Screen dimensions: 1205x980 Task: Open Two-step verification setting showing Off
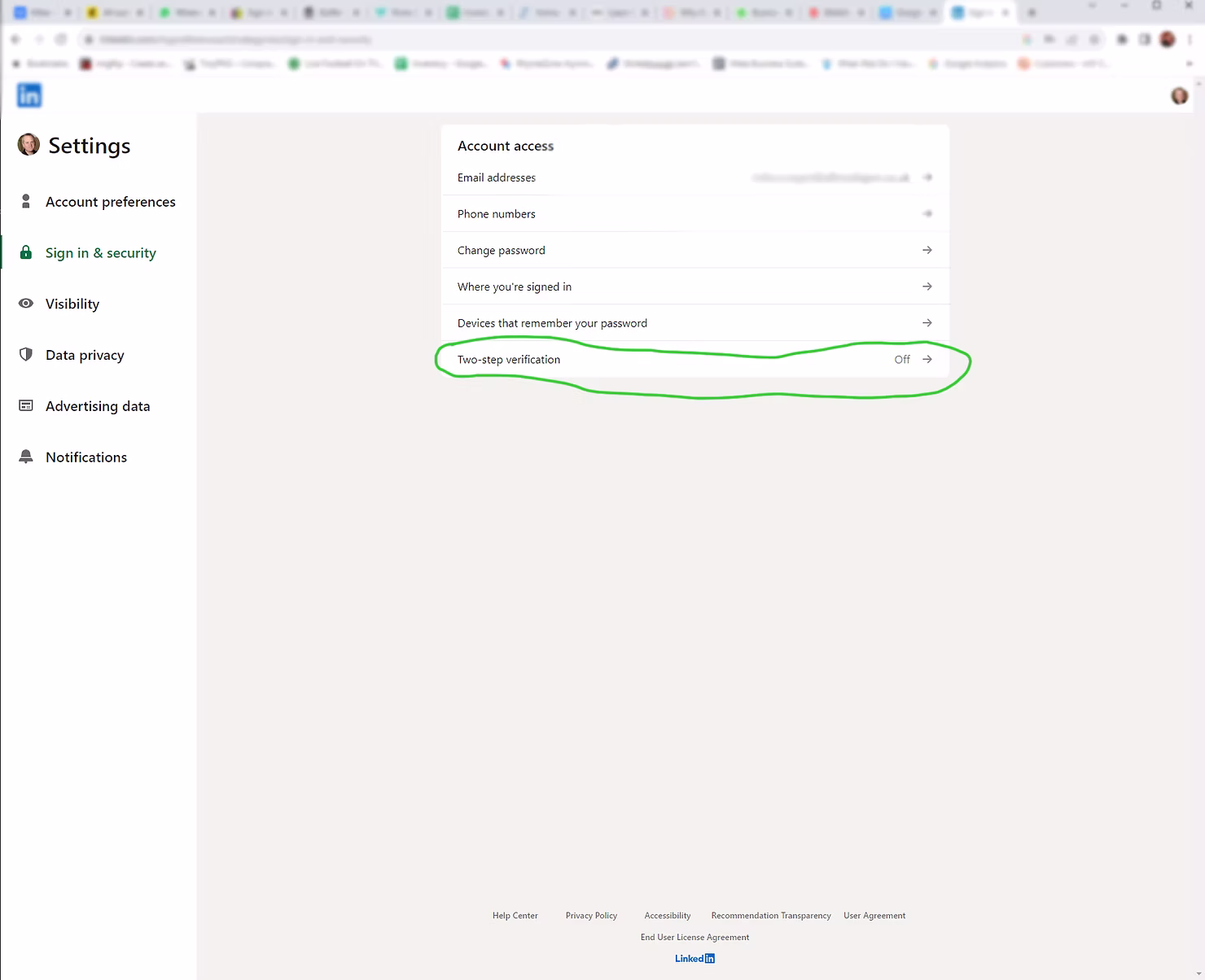695,360
